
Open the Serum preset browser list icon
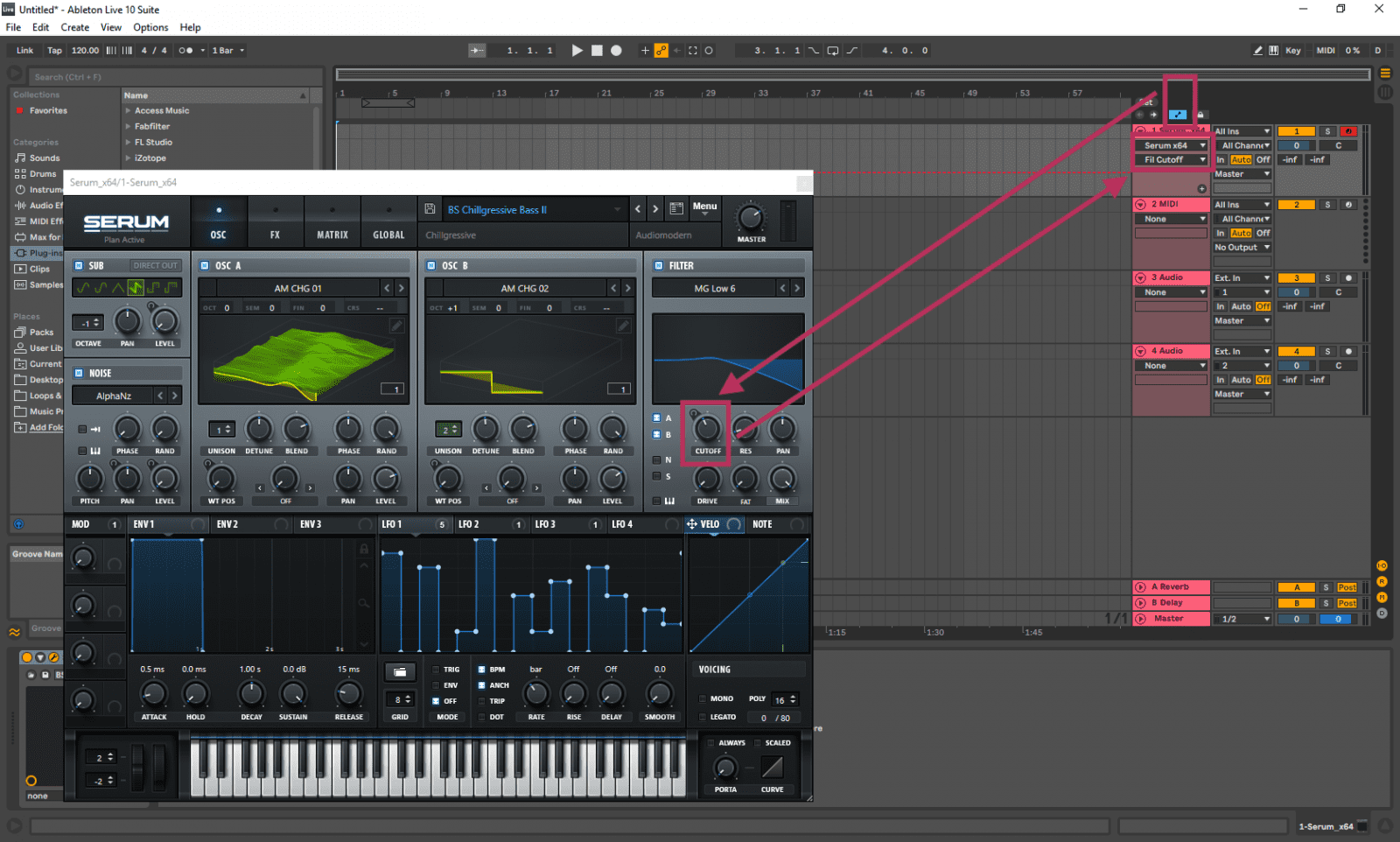(x=676, y=209)
